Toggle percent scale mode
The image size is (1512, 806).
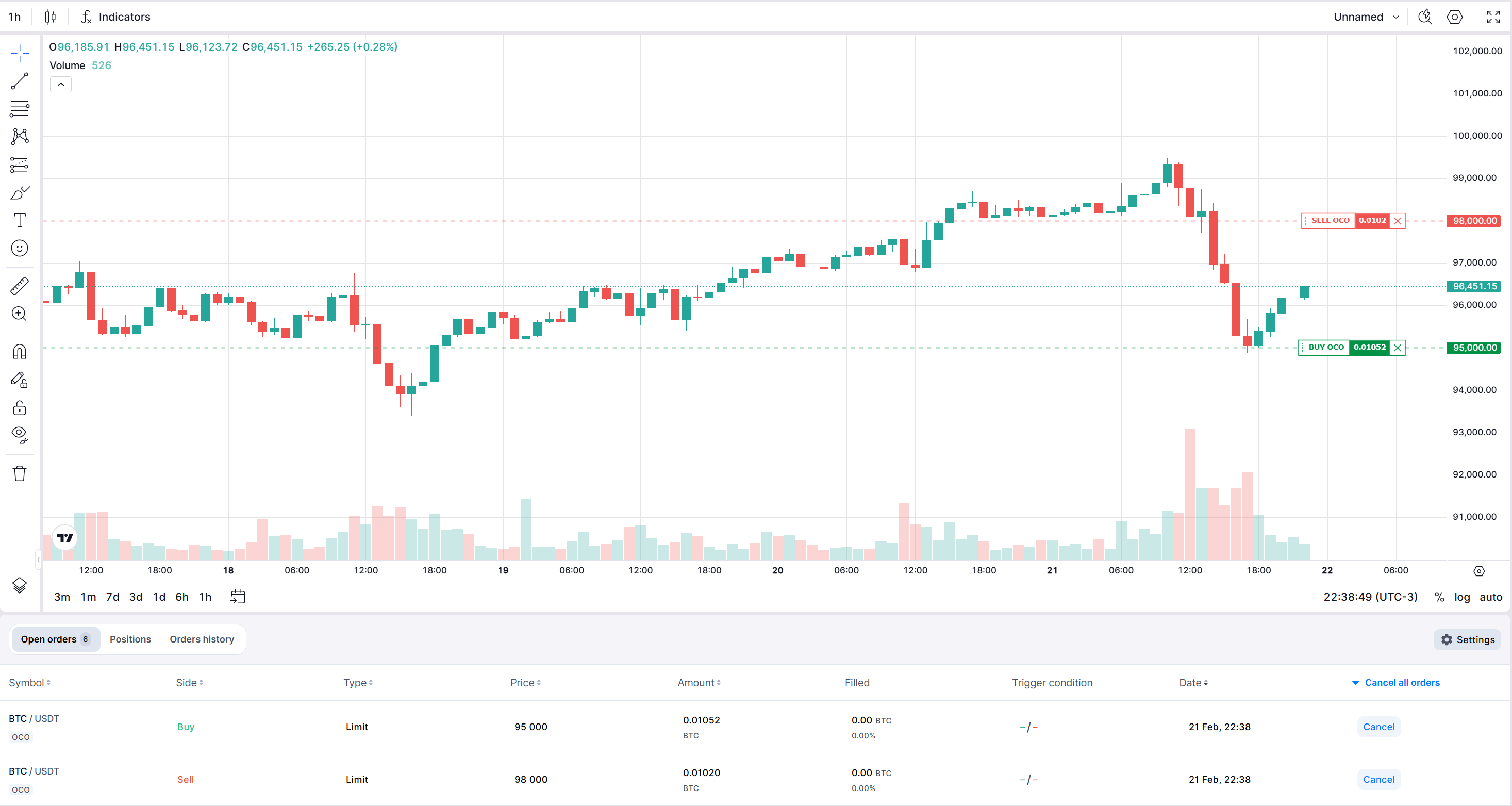(1439, 597)
